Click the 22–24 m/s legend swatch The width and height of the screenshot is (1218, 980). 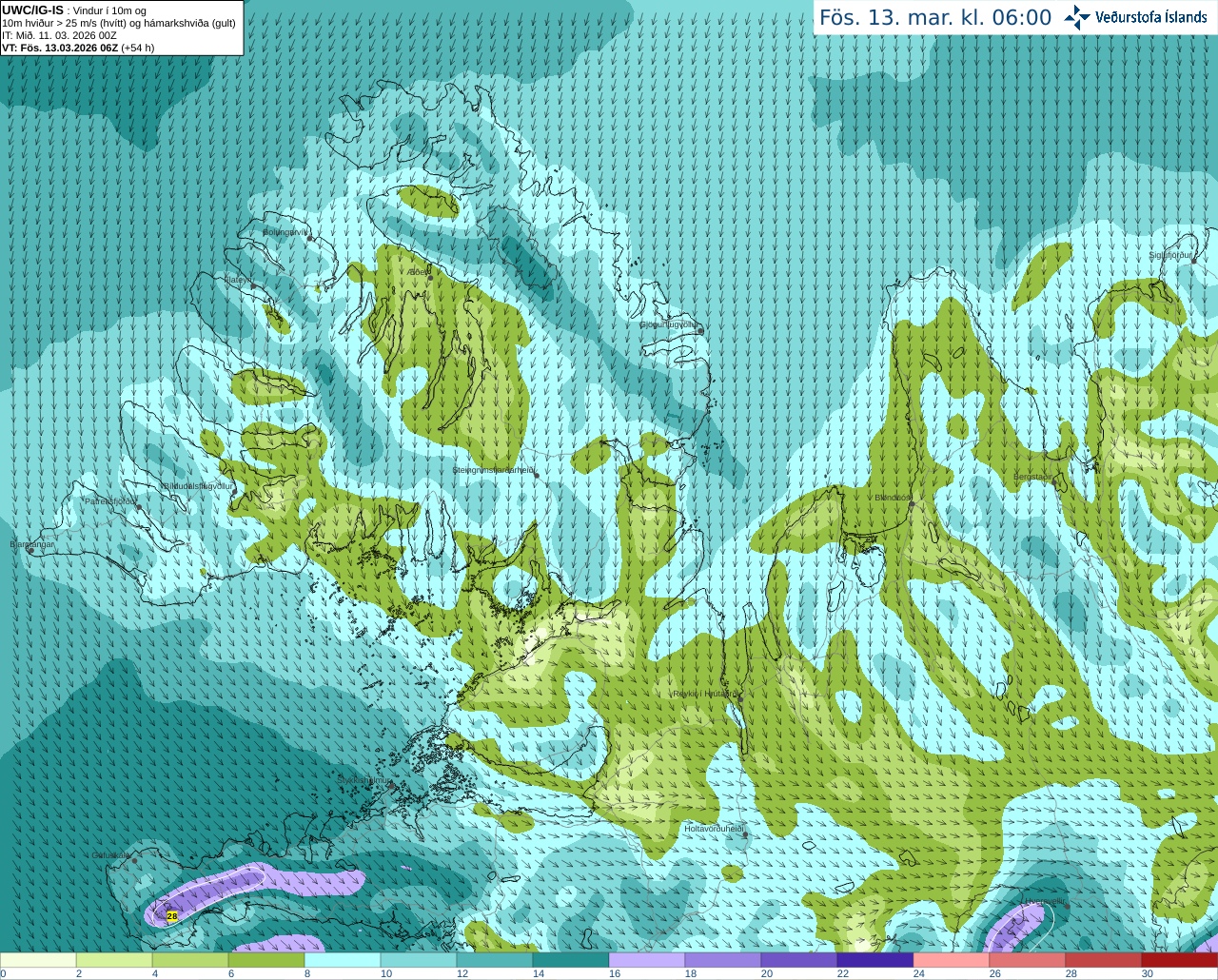tap(875, 960)
